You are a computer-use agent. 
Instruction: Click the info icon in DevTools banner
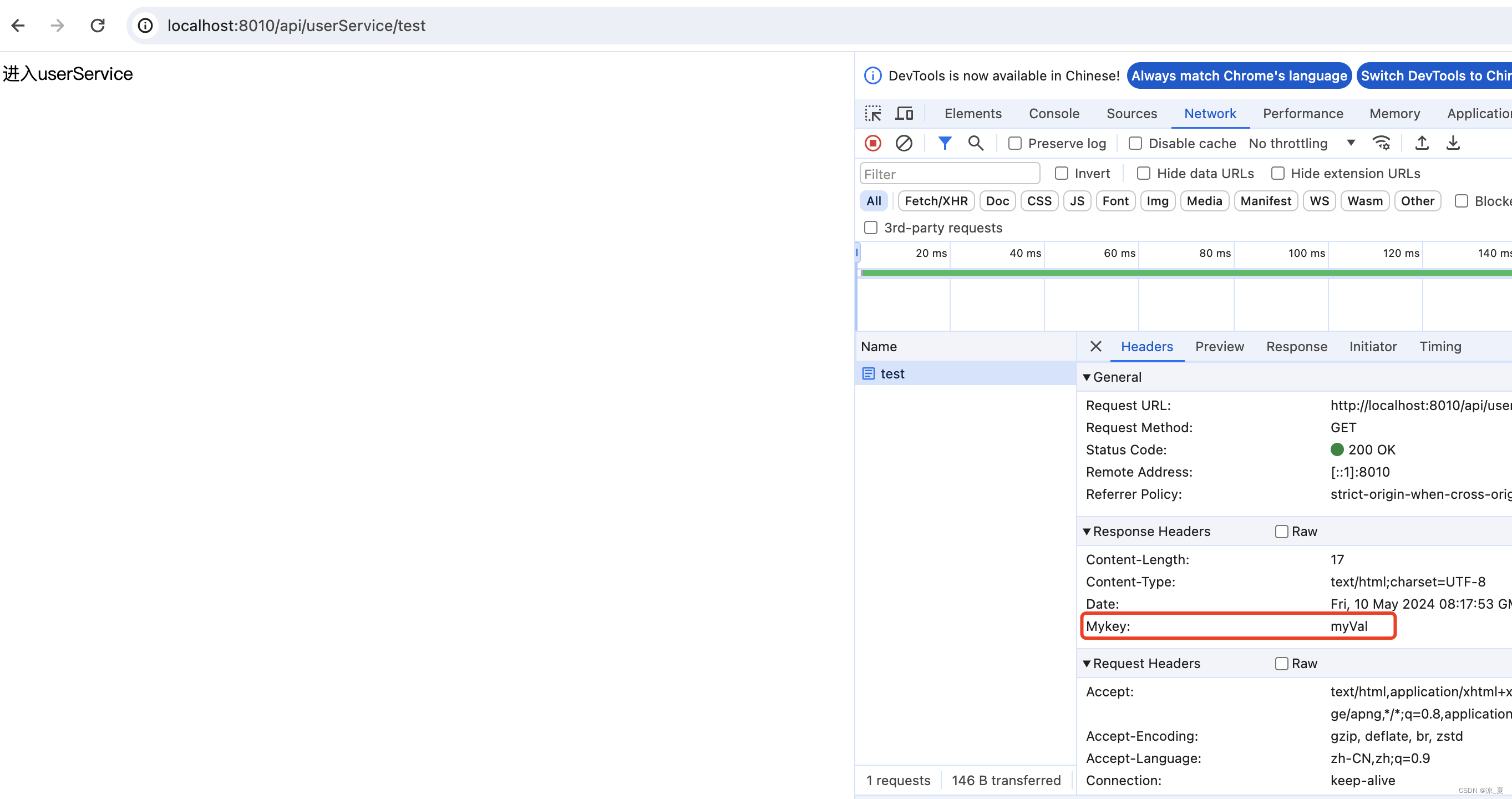tap(873, 77)
